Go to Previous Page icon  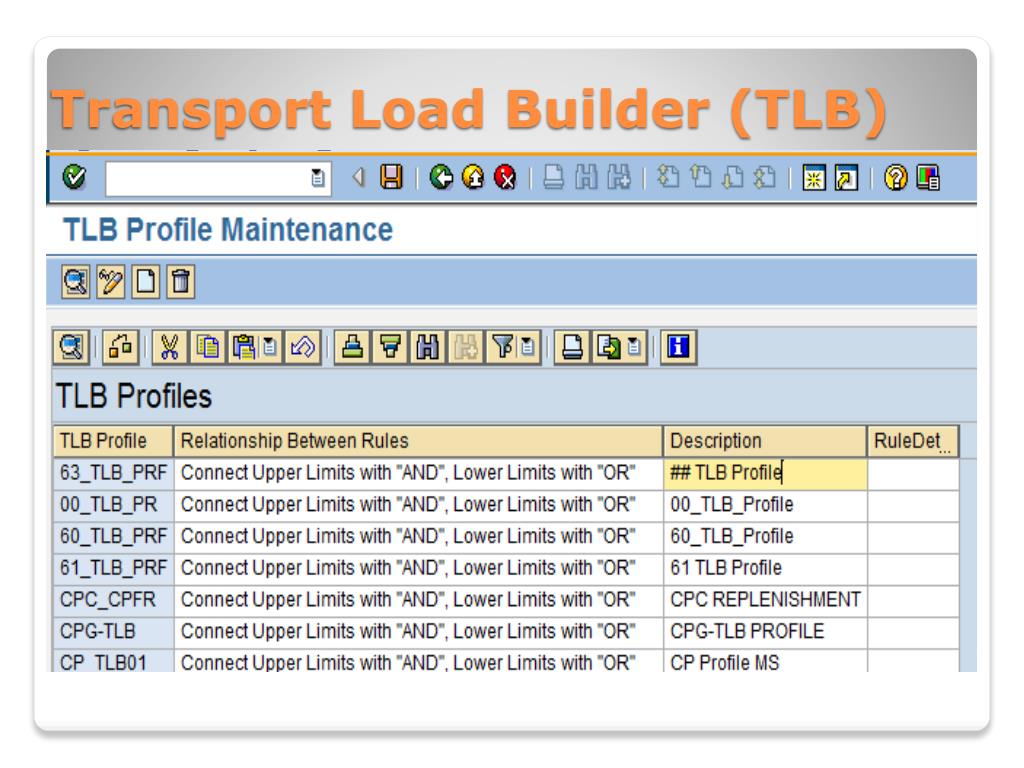[701, 177]
